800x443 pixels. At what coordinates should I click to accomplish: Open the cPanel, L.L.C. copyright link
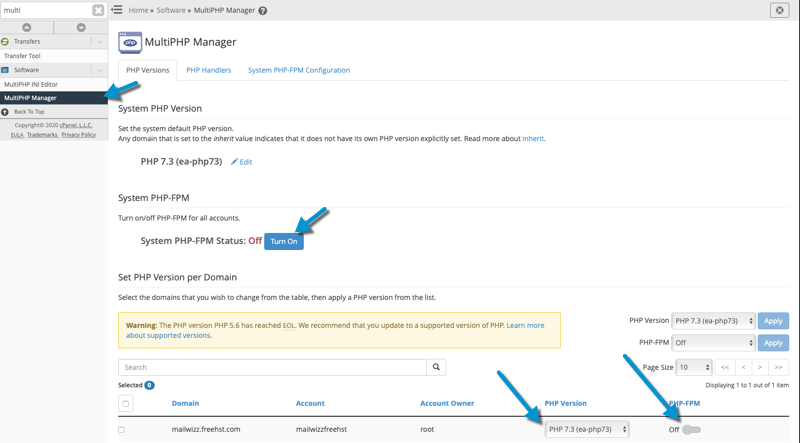pyautogui.click(x=76, y=125)
